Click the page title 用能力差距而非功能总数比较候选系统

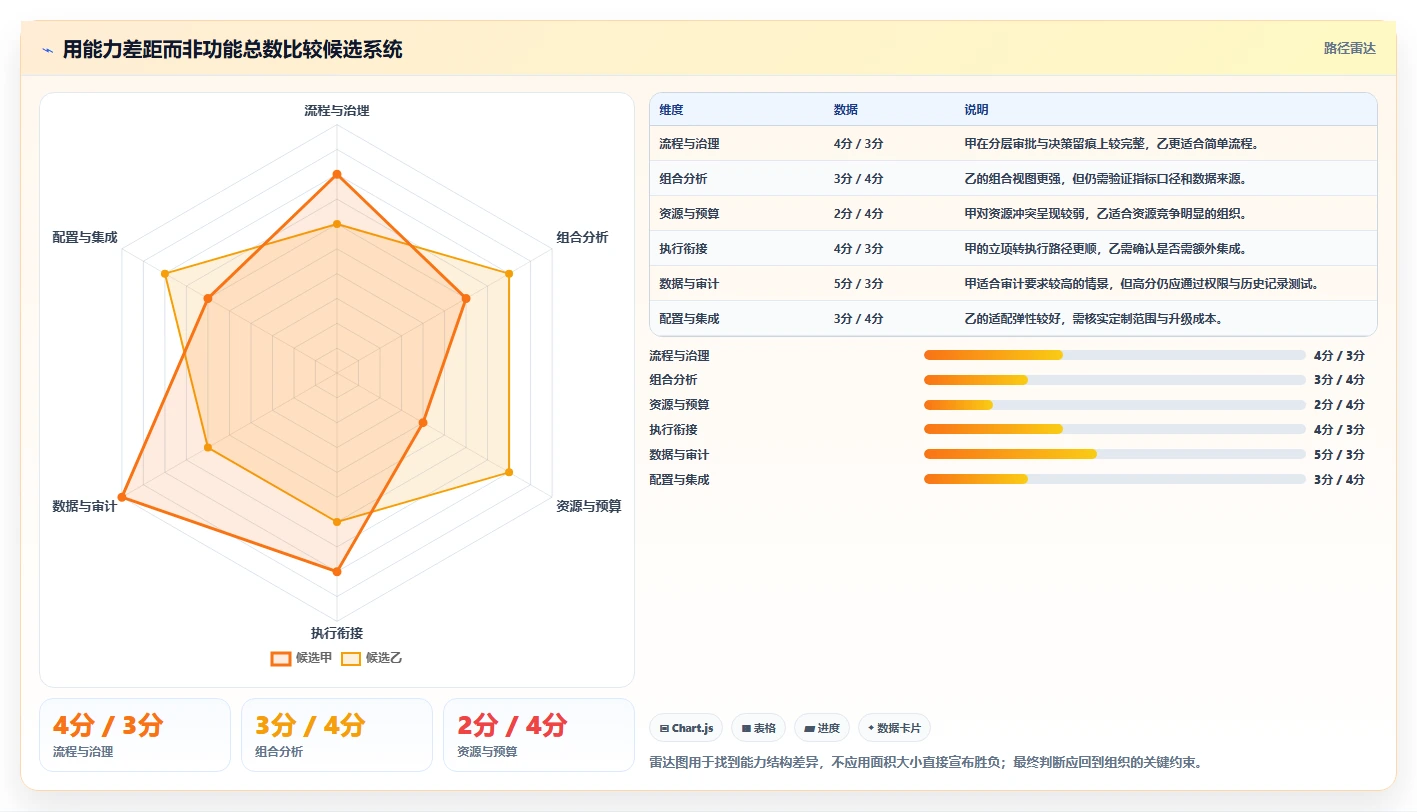[233, 49]
